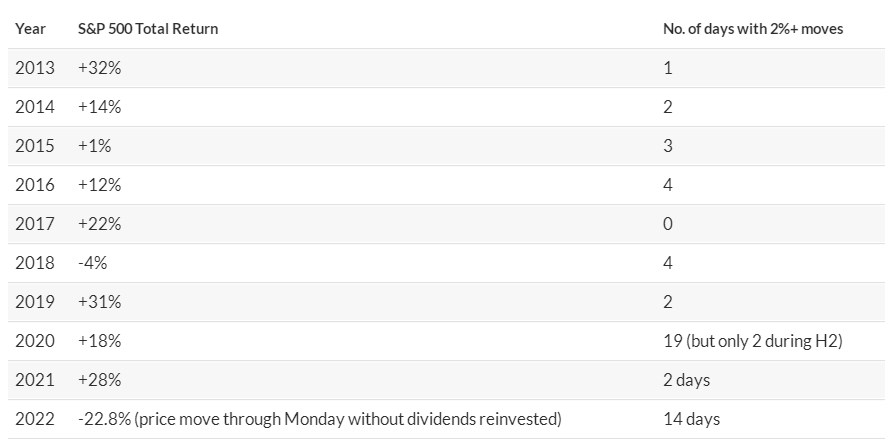Select the +28% return cell
Viewport: 892px width, 446px height.
[x=99, y=380]
